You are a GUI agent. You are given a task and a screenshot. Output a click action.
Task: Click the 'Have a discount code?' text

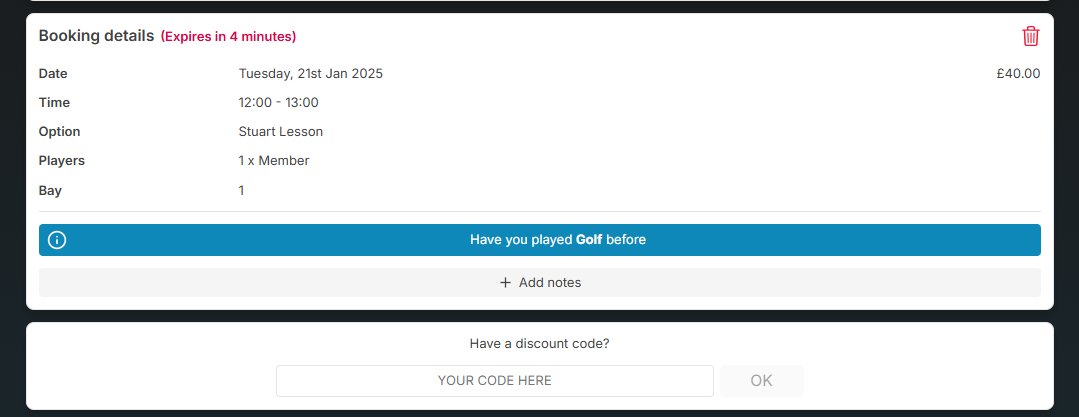539,344
